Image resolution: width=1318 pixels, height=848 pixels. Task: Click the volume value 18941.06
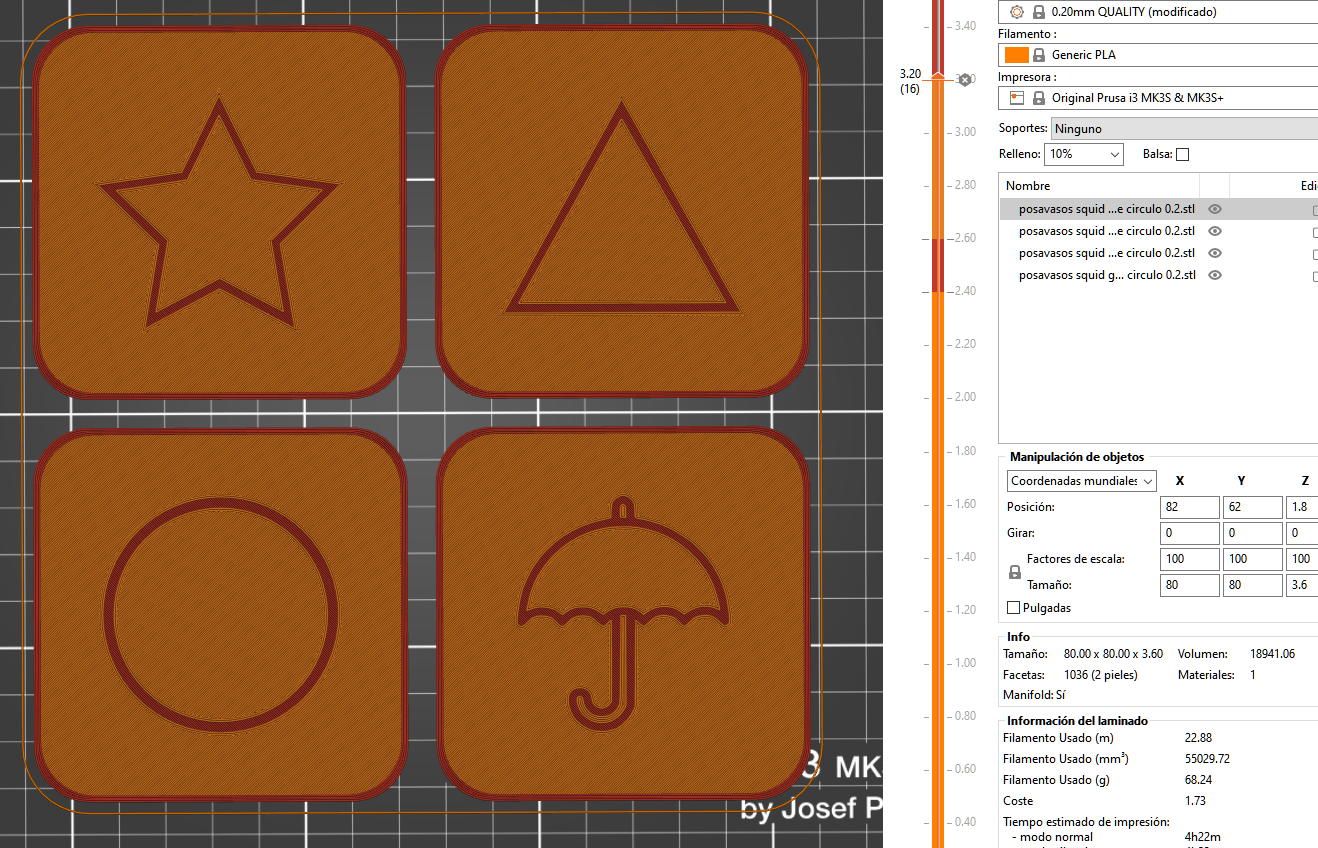[1272, 654]
